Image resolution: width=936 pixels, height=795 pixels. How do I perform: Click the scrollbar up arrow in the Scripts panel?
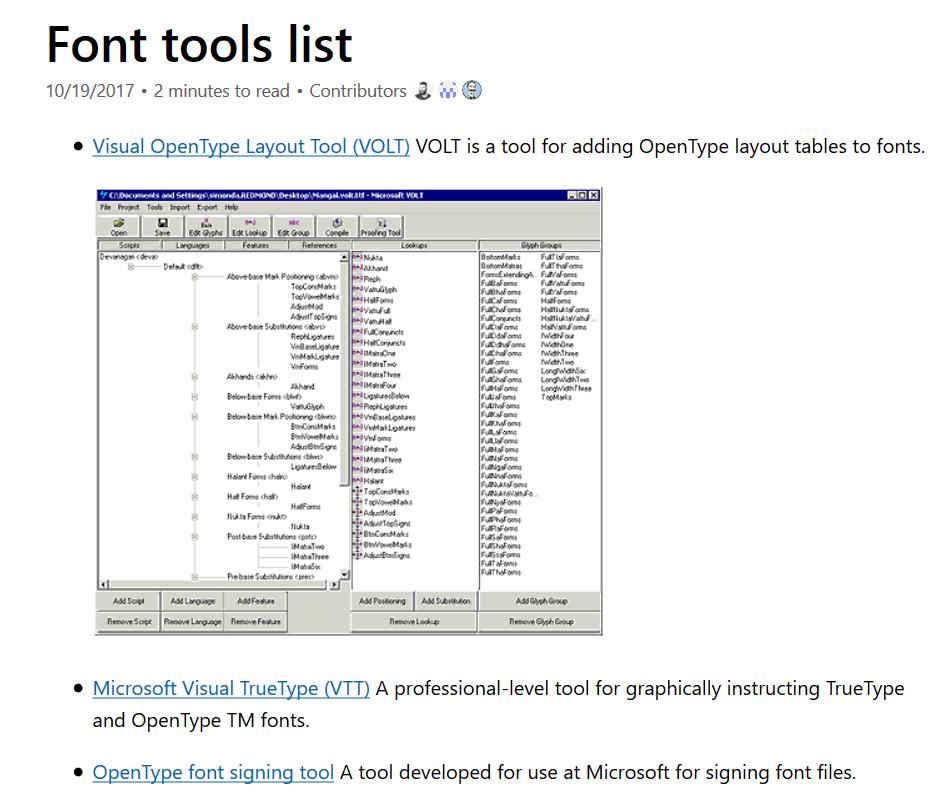[344, 255]
